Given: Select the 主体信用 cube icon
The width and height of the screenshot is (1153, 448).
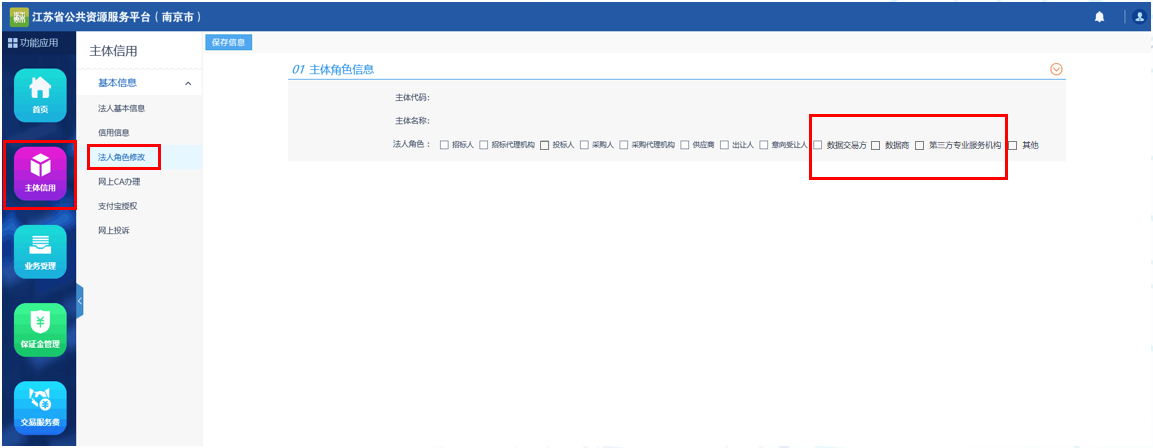Looking at the screenshot, I should [x=40, y=173].
